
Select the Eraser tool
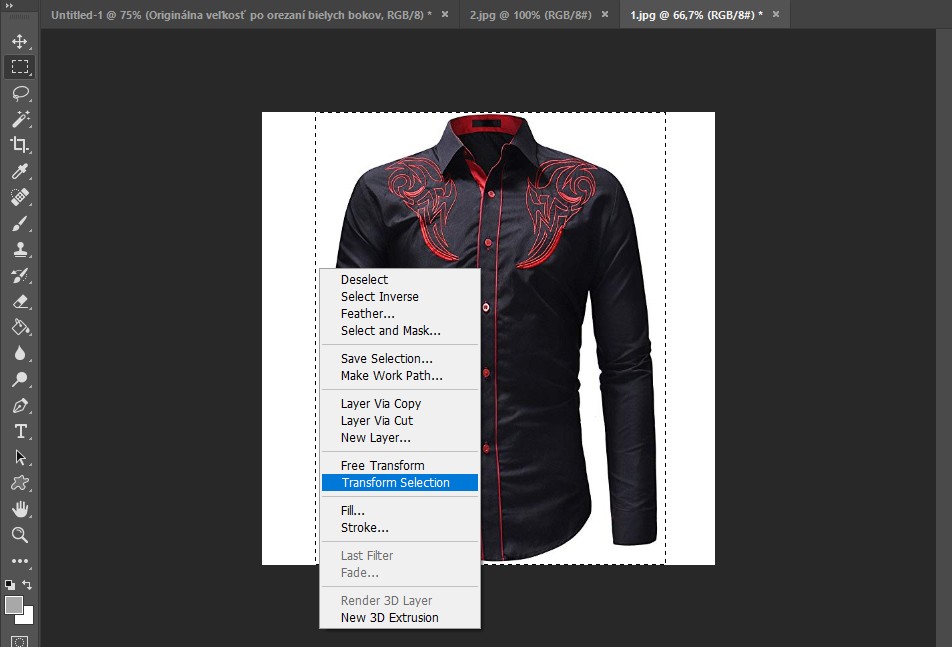click(x=19, y=301)
